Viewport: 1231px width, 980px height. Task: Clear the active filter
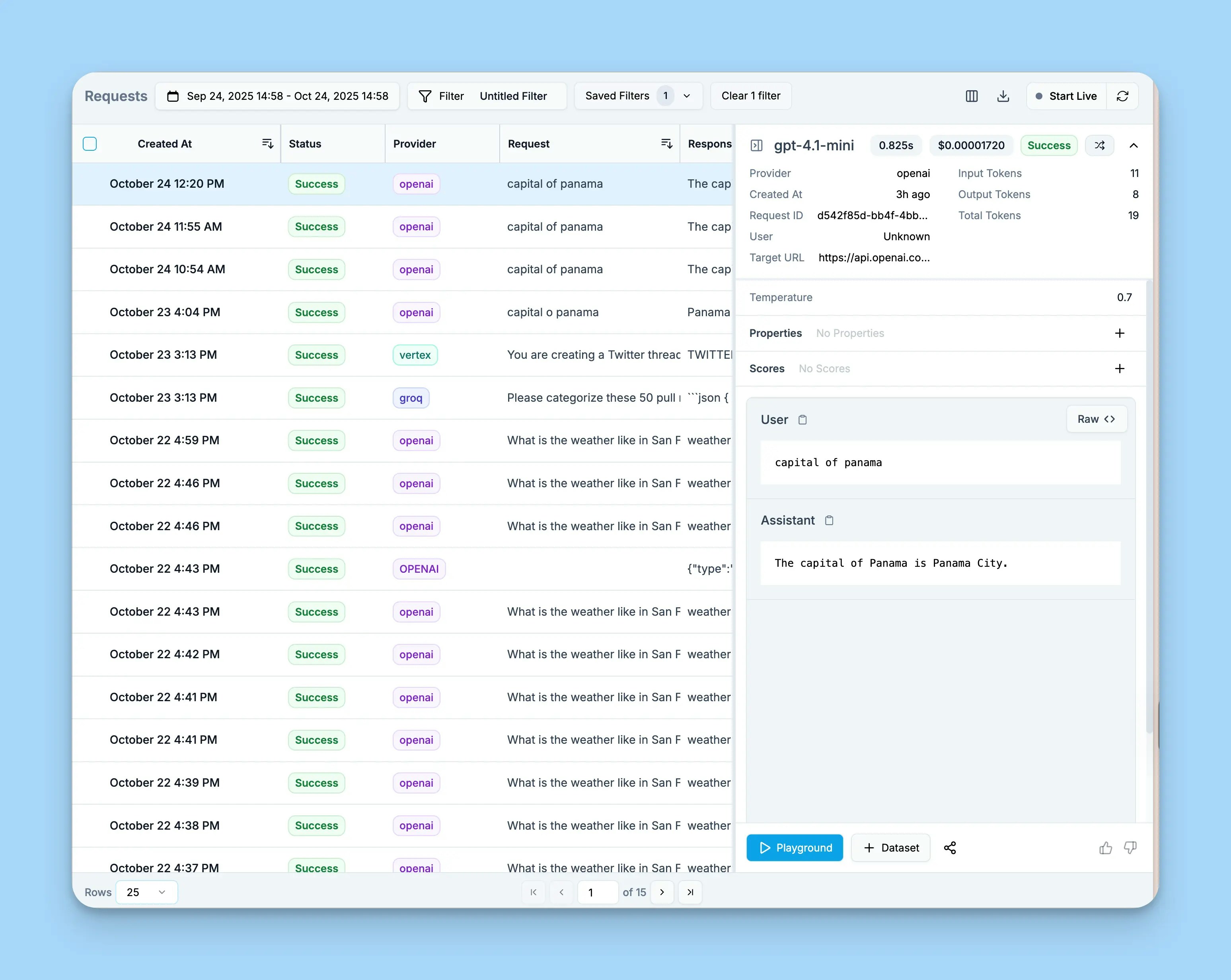coord(751,96)
